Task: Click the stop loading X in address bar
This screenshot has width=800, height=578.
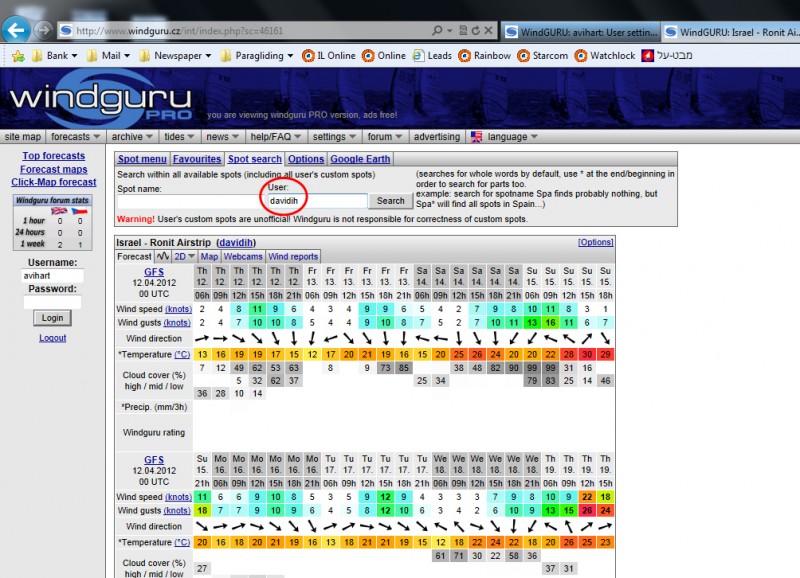Action: (488, 31)
